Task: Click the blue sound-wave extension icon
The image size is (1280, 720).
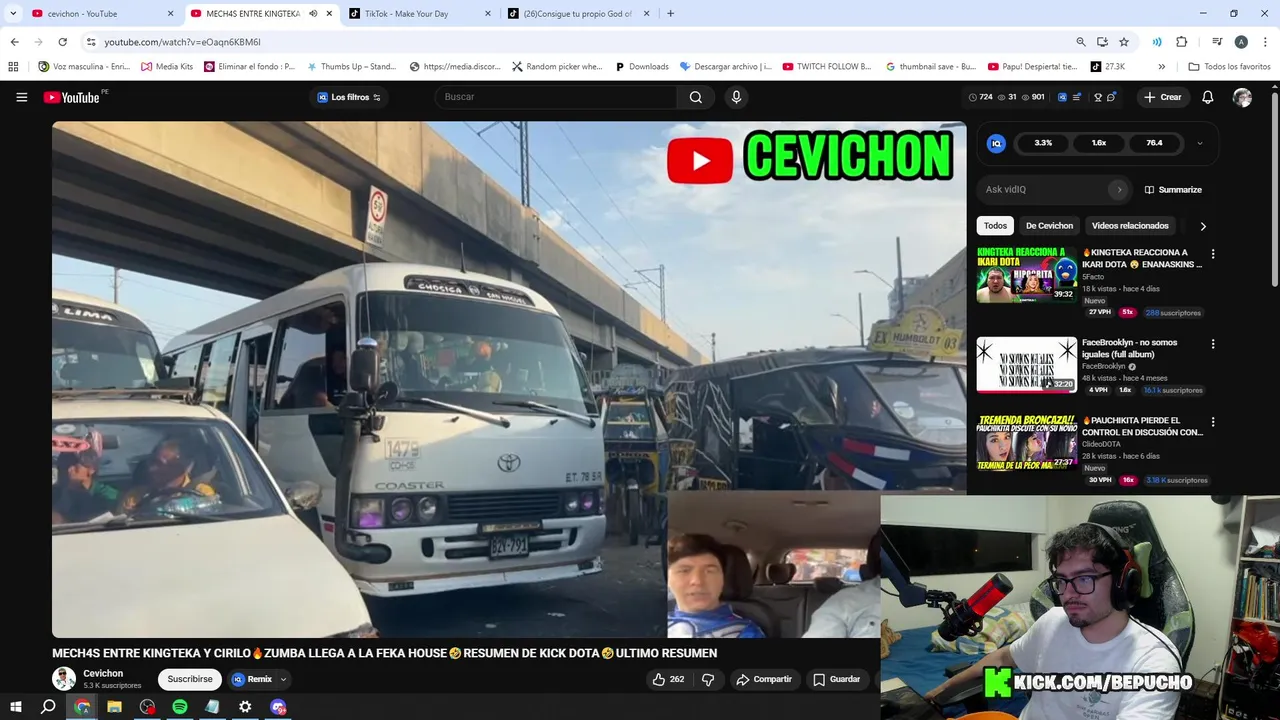Action: point(1157,42)
